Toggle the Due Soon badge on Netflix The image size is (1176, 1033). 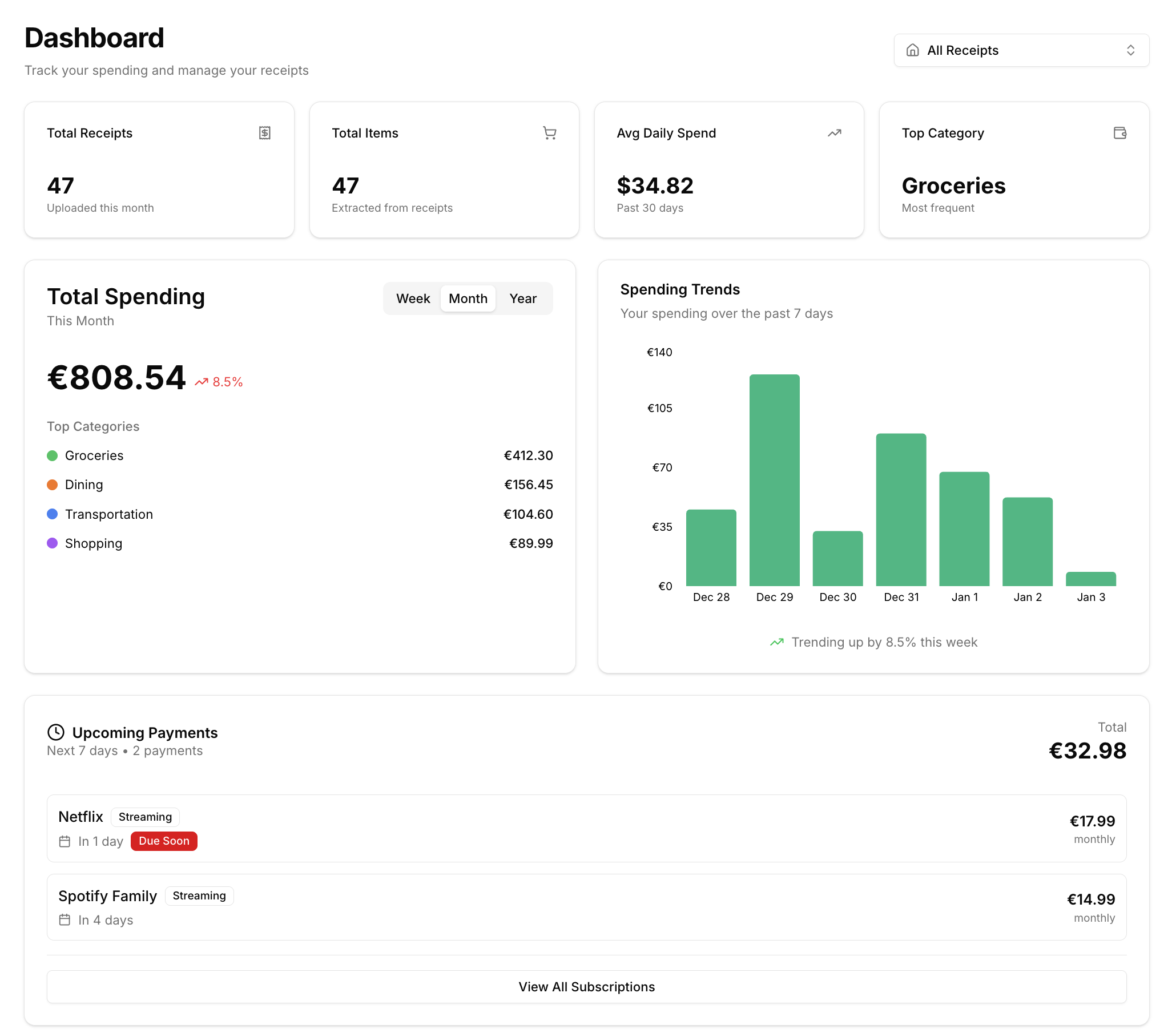pos(164,841)
